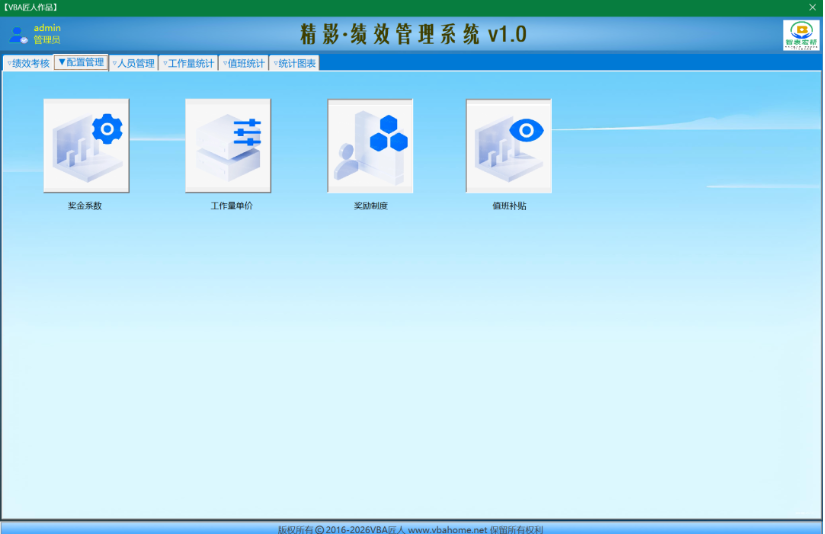
Task: Open the 人员管理 tab
Action: (x=134, y=63)
